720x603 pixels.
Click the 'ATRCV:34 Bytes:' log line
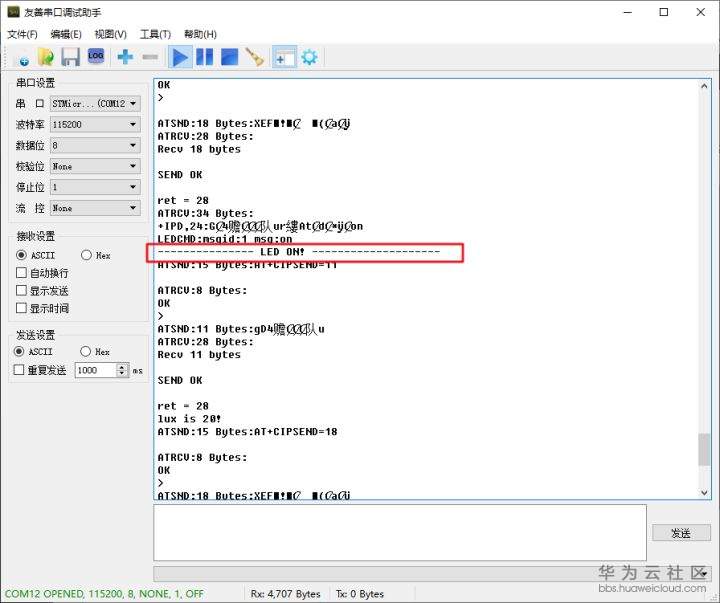[205, 213]
